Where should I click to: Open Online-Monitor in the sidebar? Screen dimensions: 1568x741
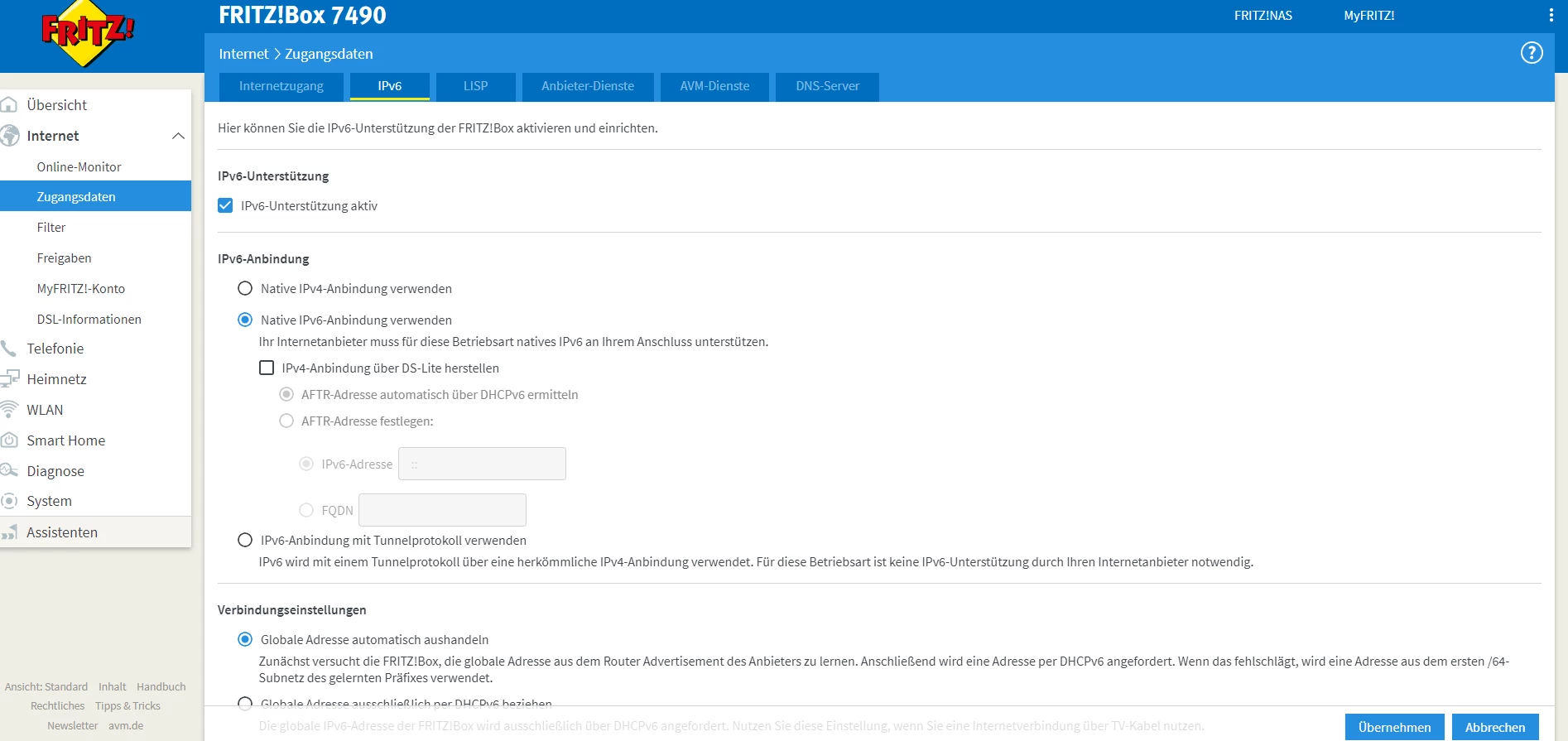click(79, 166)
